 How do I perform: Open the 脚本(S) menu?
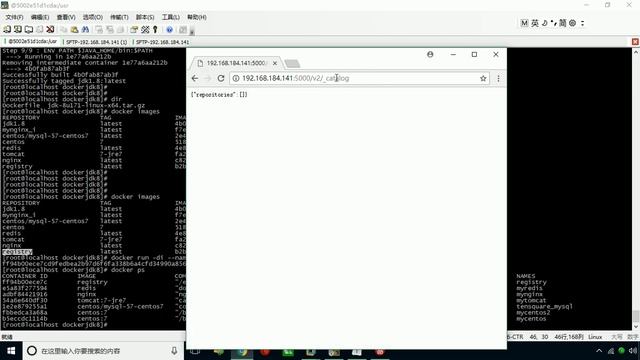[145, 17]
